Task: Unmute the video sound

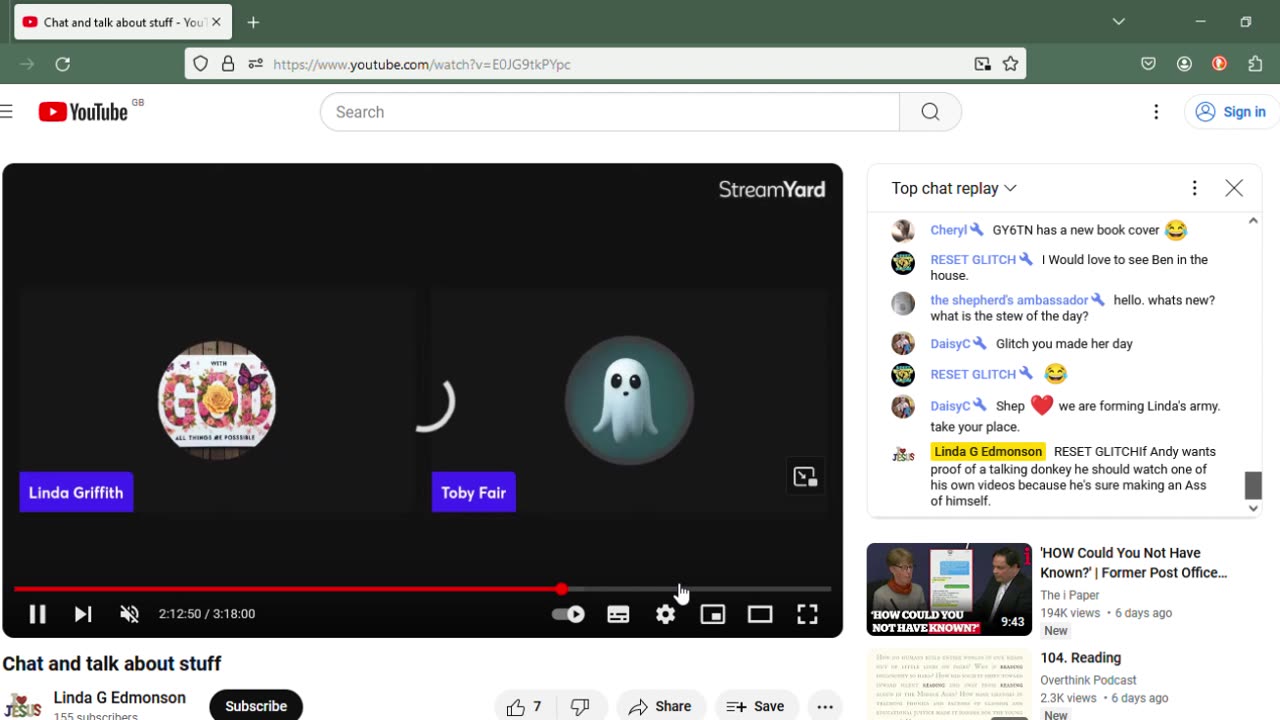Action: (x=129, y=614)
